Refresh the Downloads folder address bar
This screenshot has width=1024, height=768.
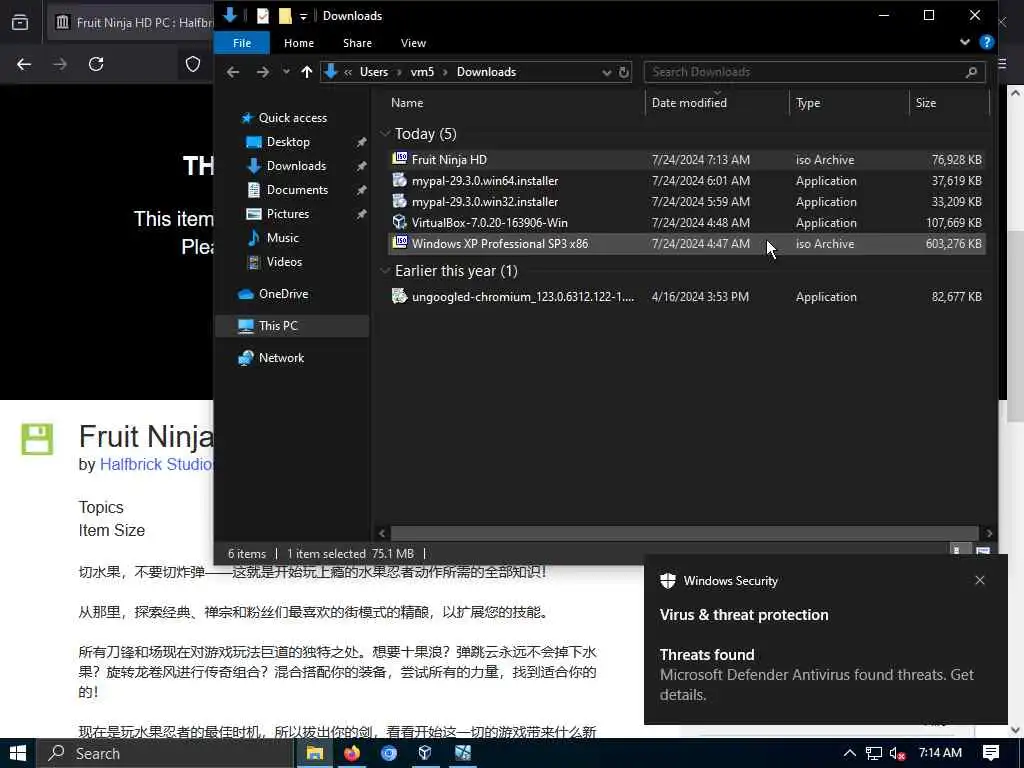pyautogui.click(x=624, y=72)
